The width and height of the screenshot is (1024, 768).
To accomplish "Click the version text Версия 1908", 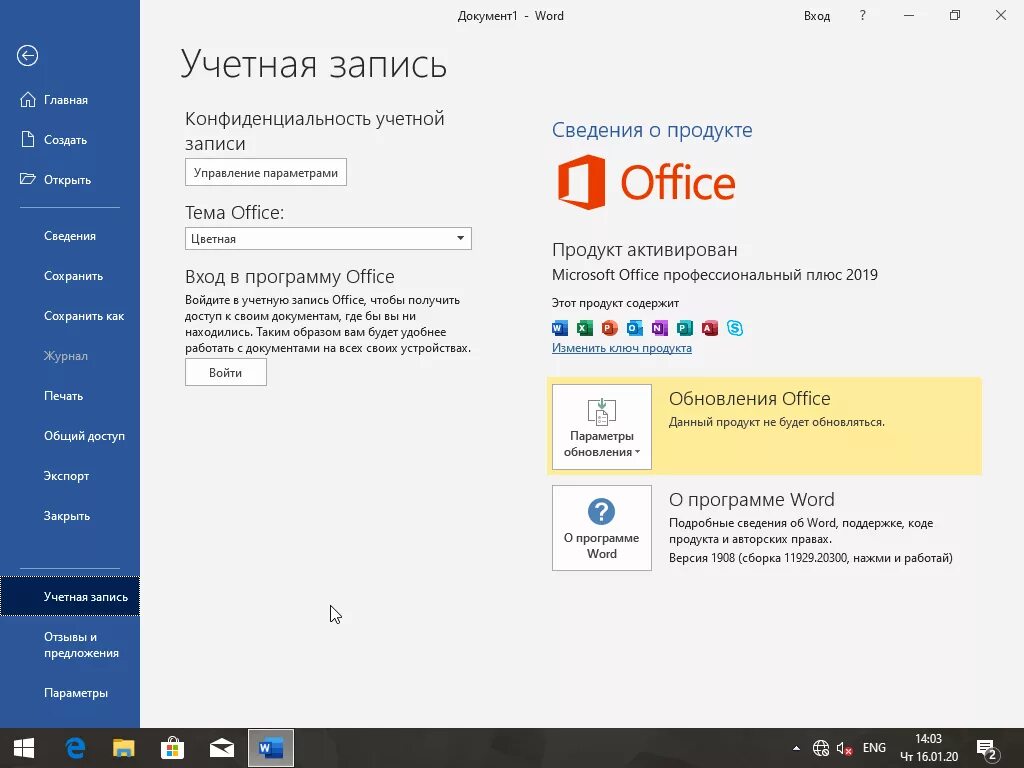I will click(810, 558).
